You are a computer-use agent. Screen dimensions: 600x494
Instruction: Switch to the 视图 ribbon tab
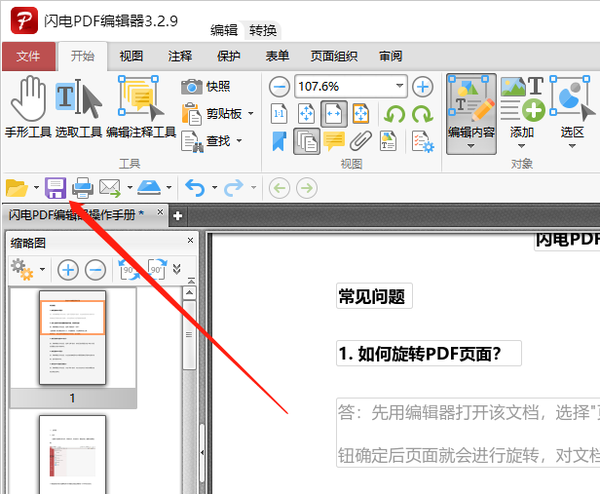click(131, 56)
